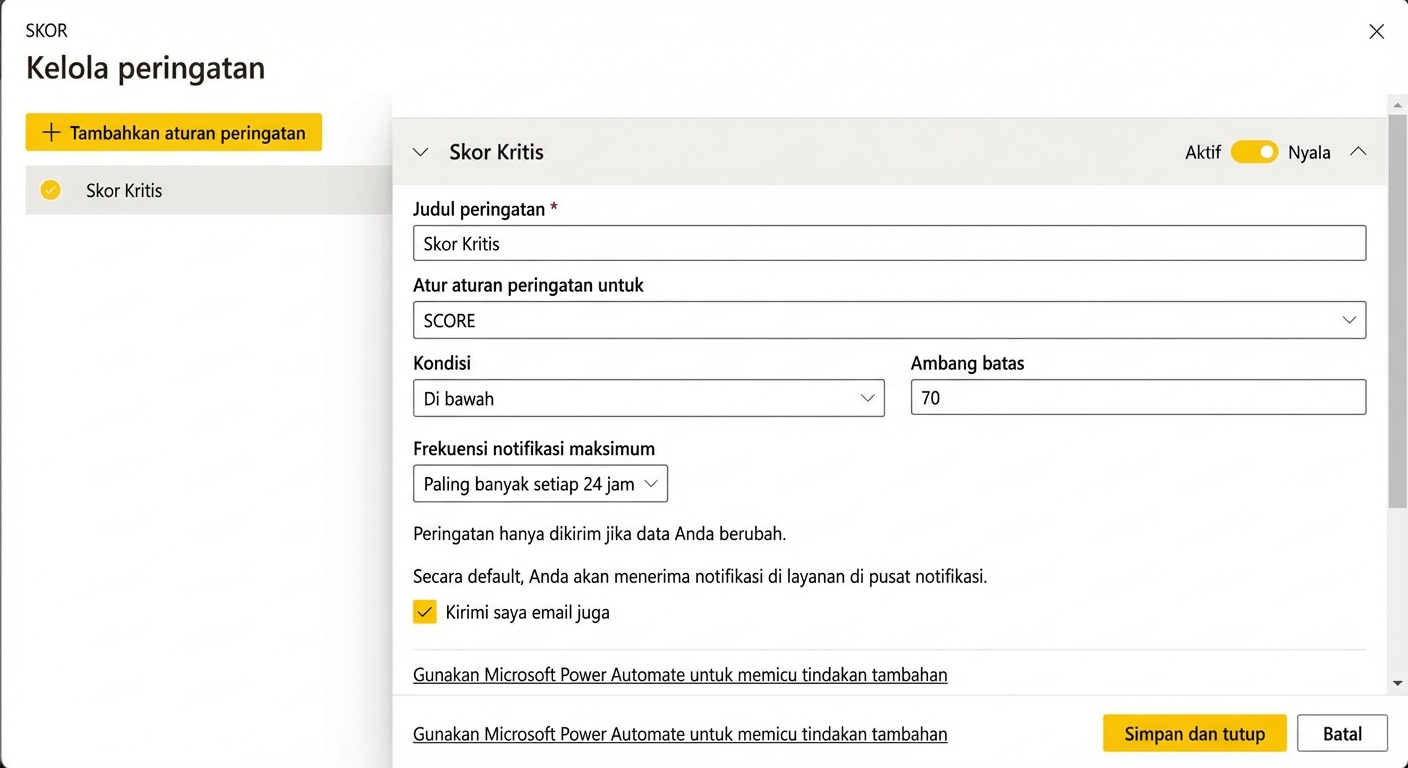Open the Frekuensi notifikasi maksimum dropdown
1408x768 pixels.
[x=540, y=484]
